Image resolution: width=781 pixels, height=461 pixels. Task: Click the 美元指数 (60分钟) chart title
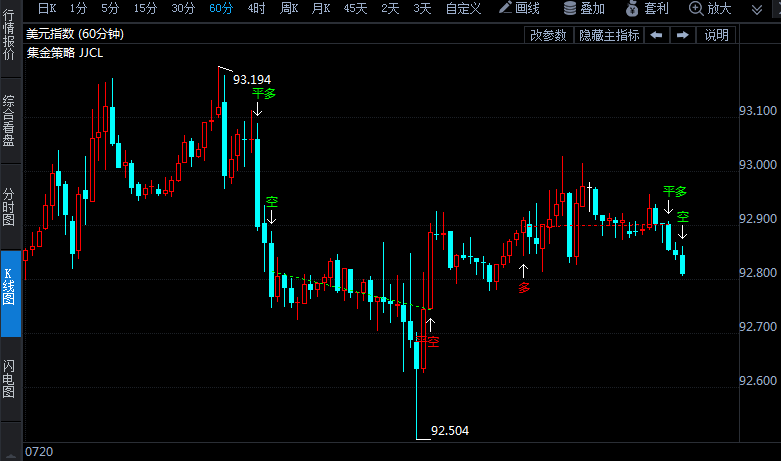tap(75, 34)
